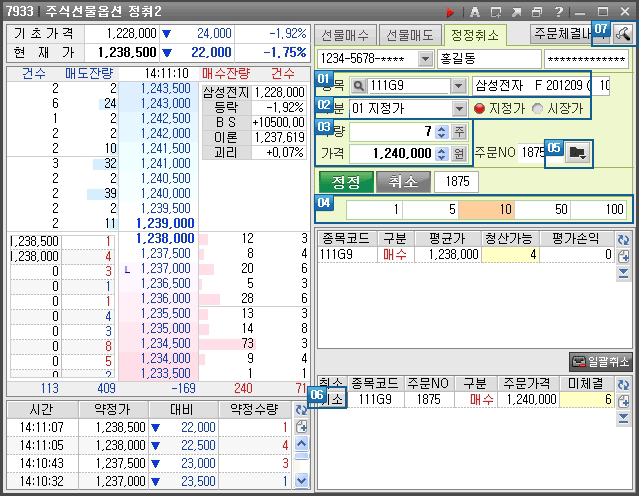
Task: Open font size 'A' icon in title bar
Action: (x=475, y=12)
